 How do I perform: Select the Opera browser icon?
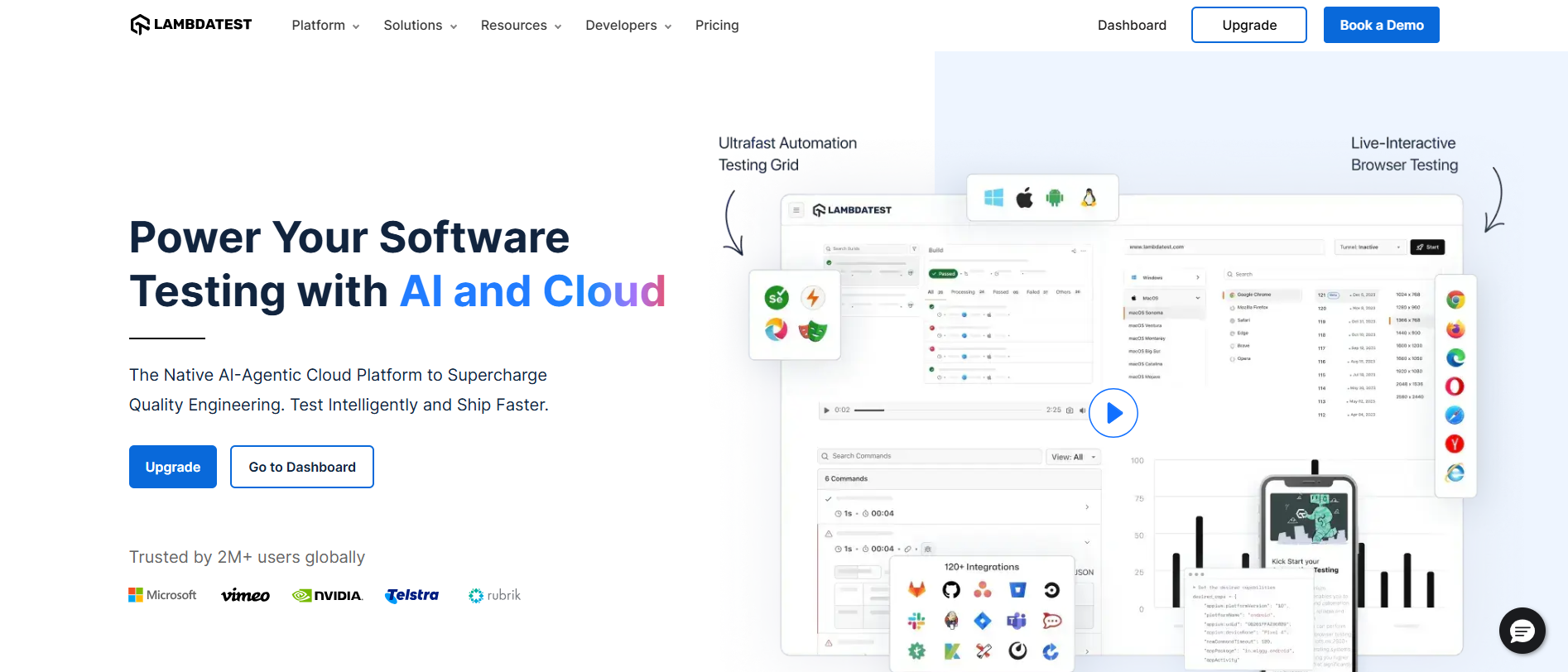[x=1455, y=386]
